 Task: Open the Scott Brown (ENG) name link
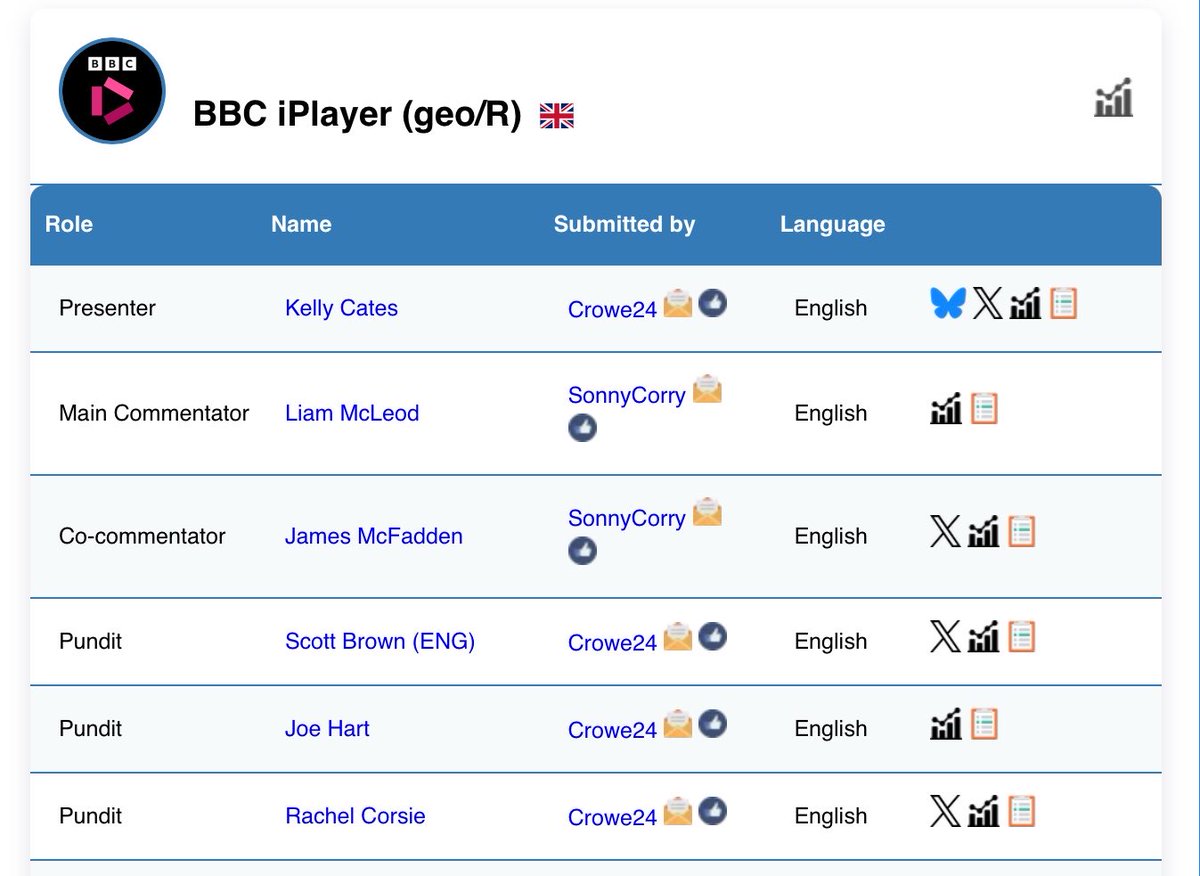(380, 641)
